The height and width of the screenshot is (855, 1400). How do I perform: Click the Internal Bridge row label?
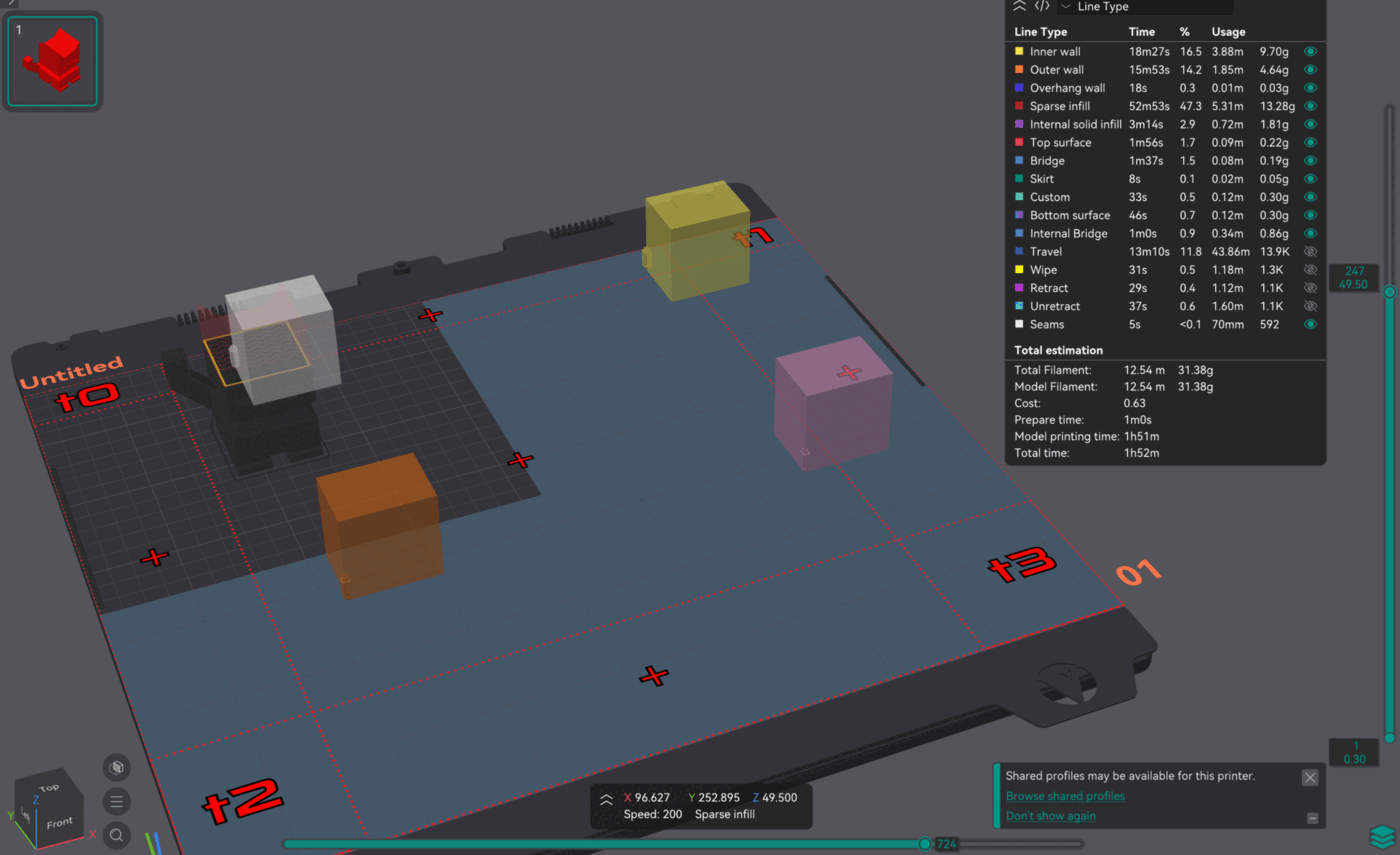[x=1070, y=233]
